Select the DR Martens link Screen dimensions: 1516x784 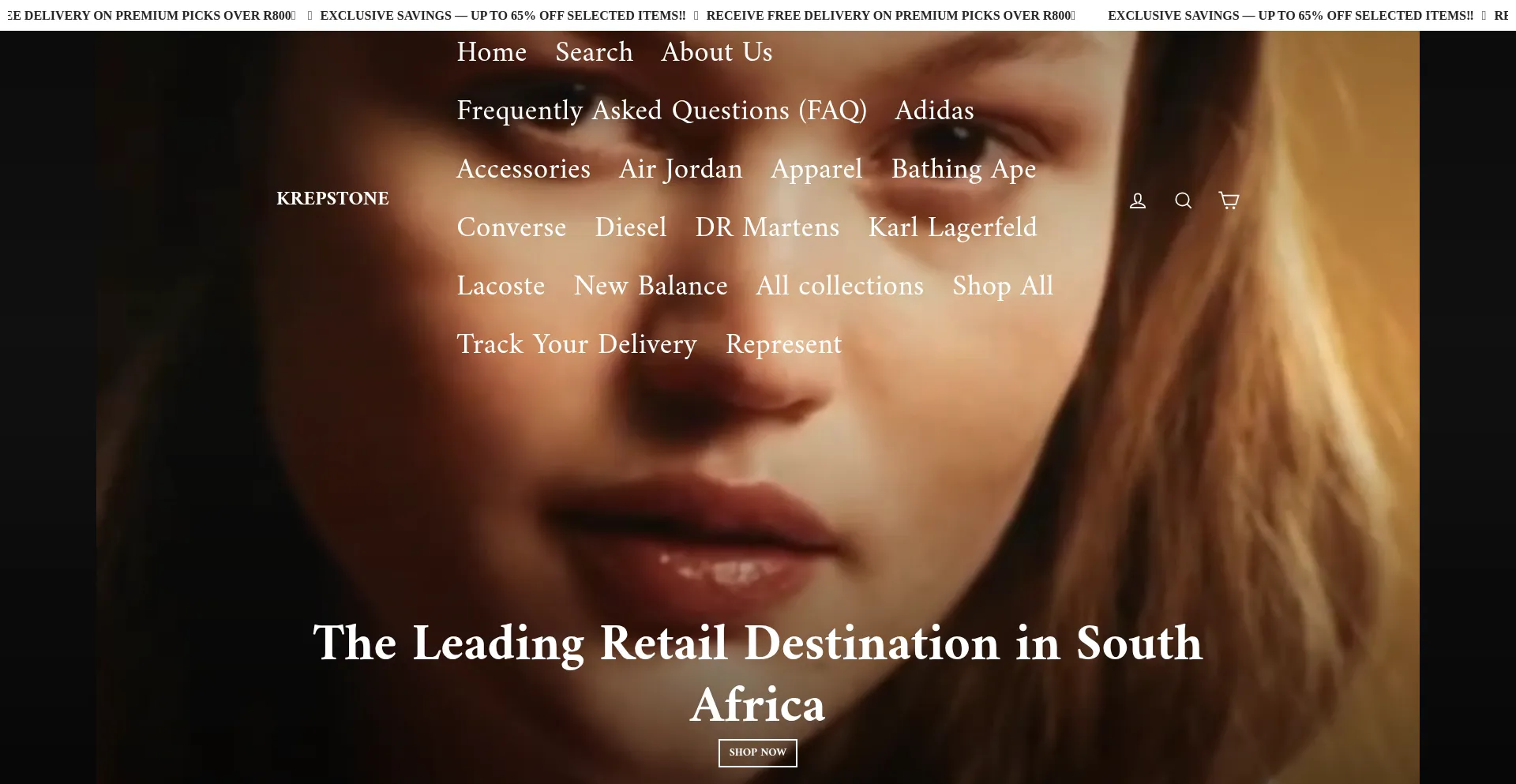click(767, 227)
